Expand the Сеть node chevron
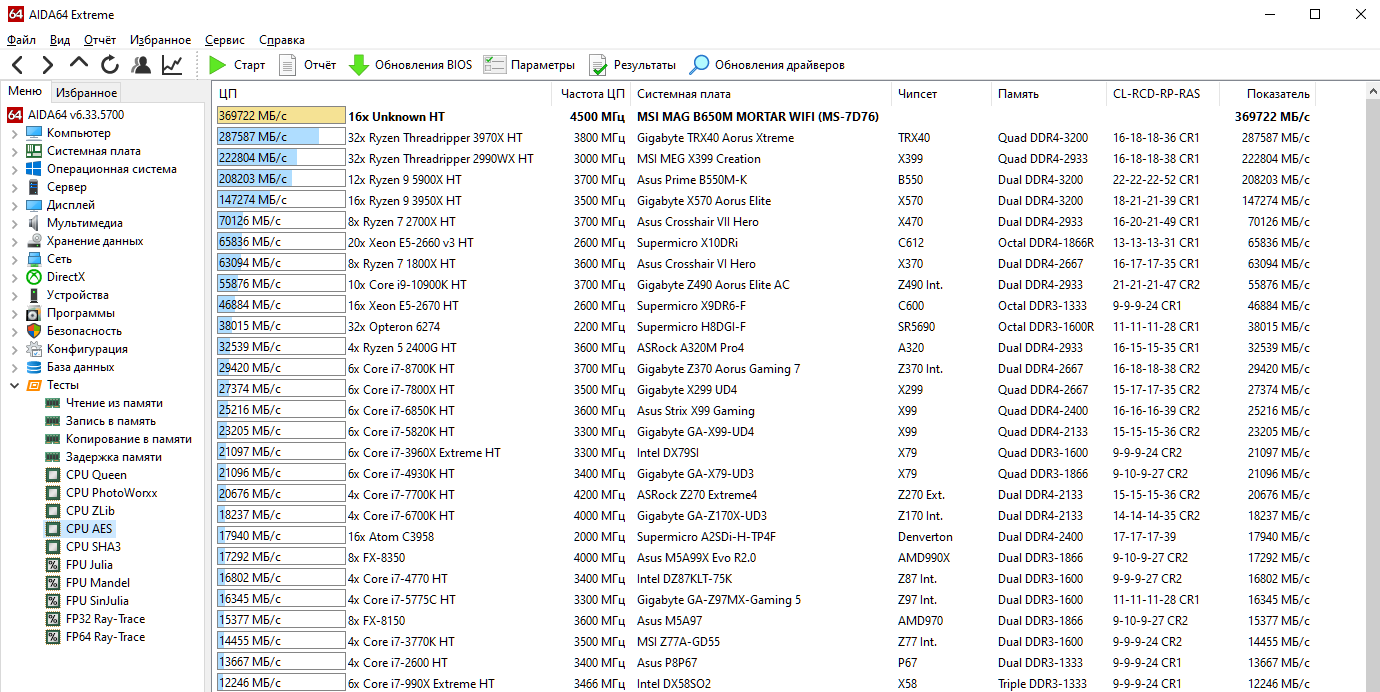Image resolution: width=1380 pixels, height=692 pixels. tap(14, 259)
